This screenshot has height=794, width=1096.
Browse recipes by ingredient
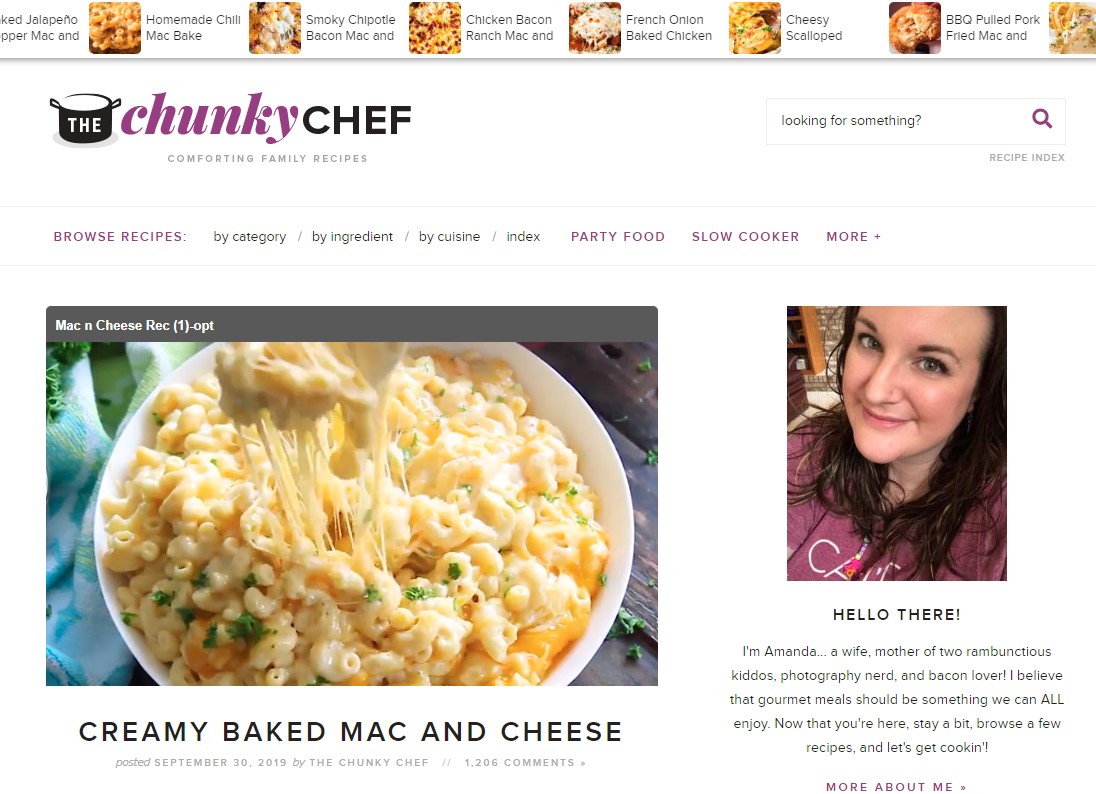click(352, 236)
